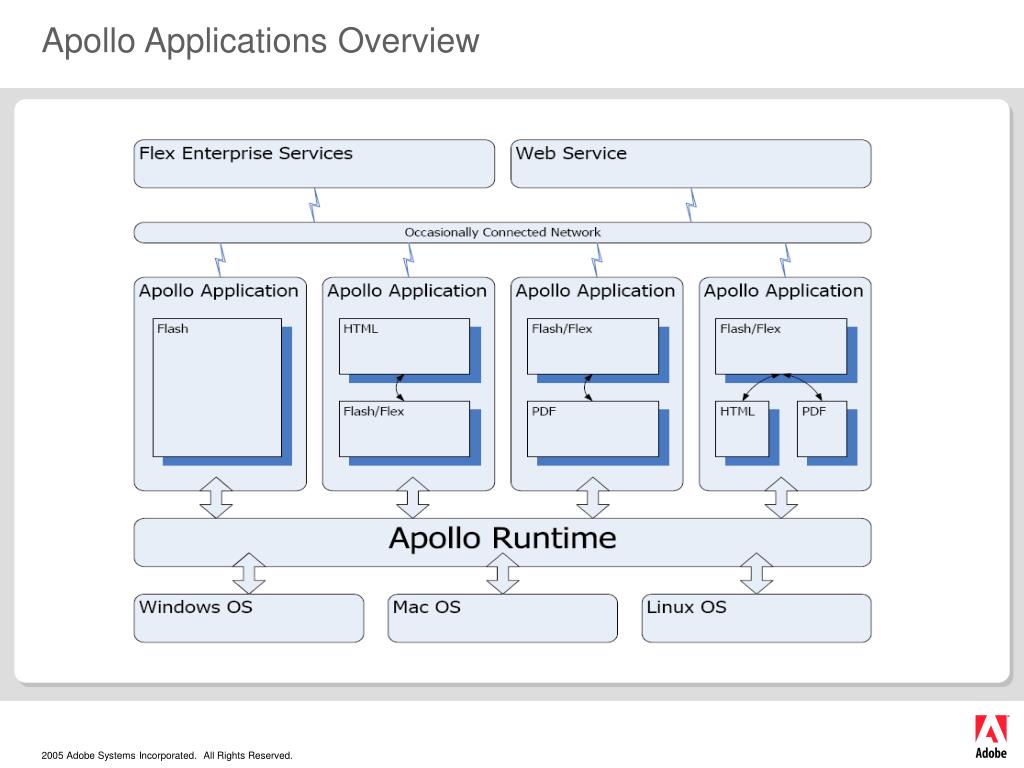Click the double arrow below the Flash-only application

[216, 498]
